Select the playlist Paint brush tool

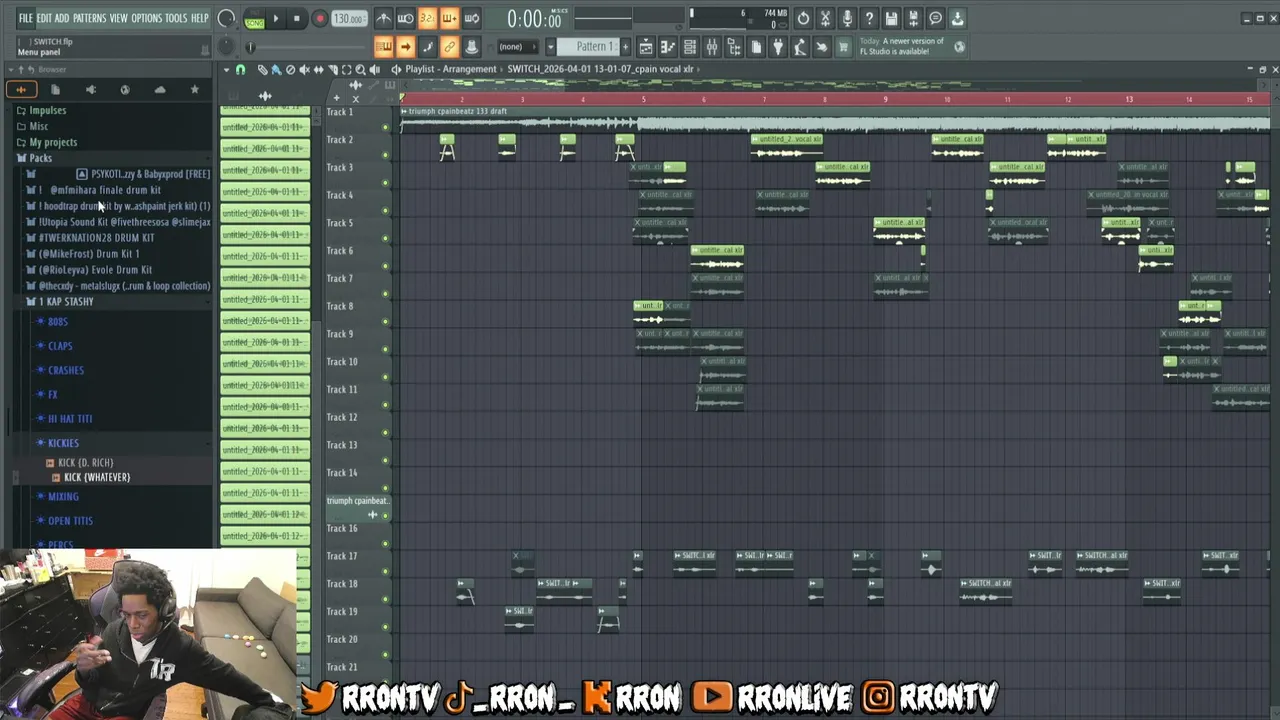(276, 69)
